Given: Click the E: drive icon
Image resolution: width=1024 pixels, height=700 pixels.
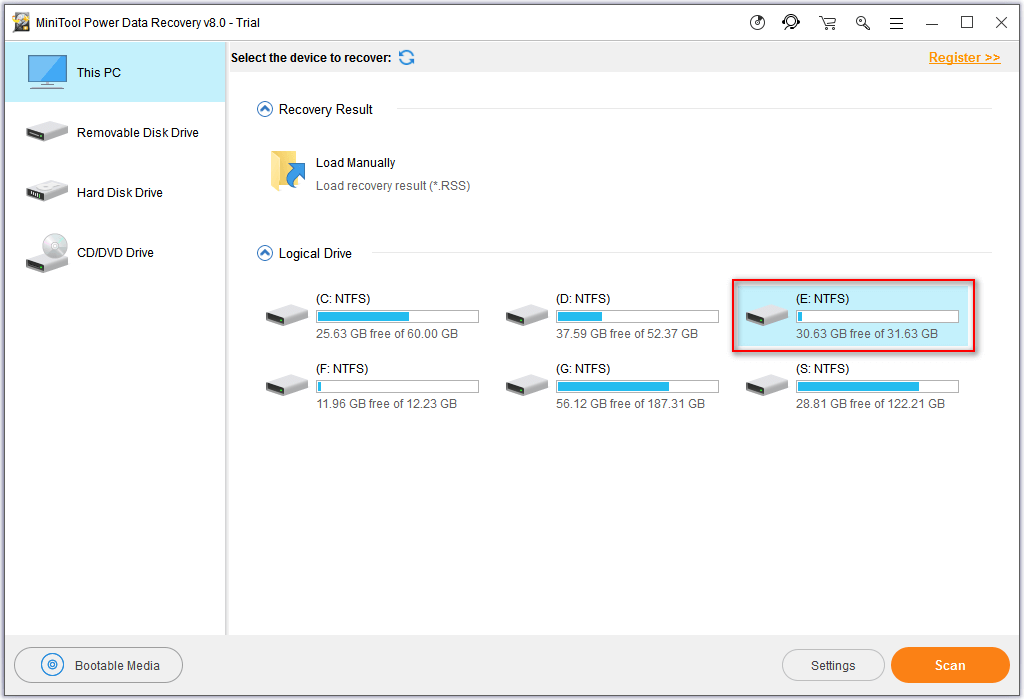Looking at the screenshot, I should tap(767, 315).
